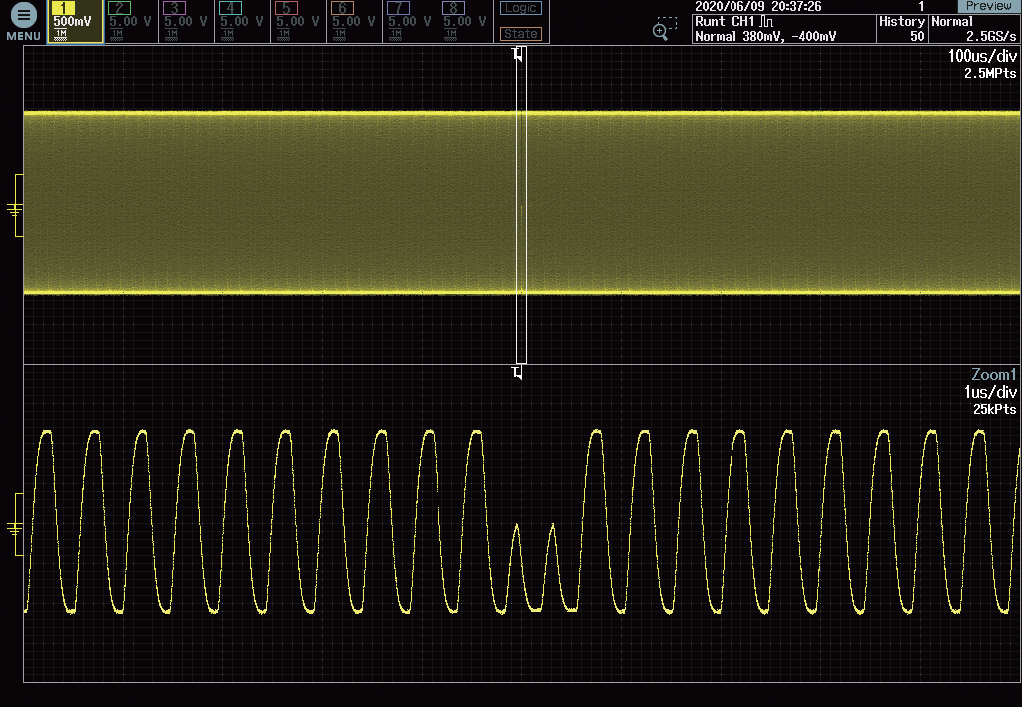Select channel 1 set to 500mV
The image size is (1022, 707).
[75, 22]
